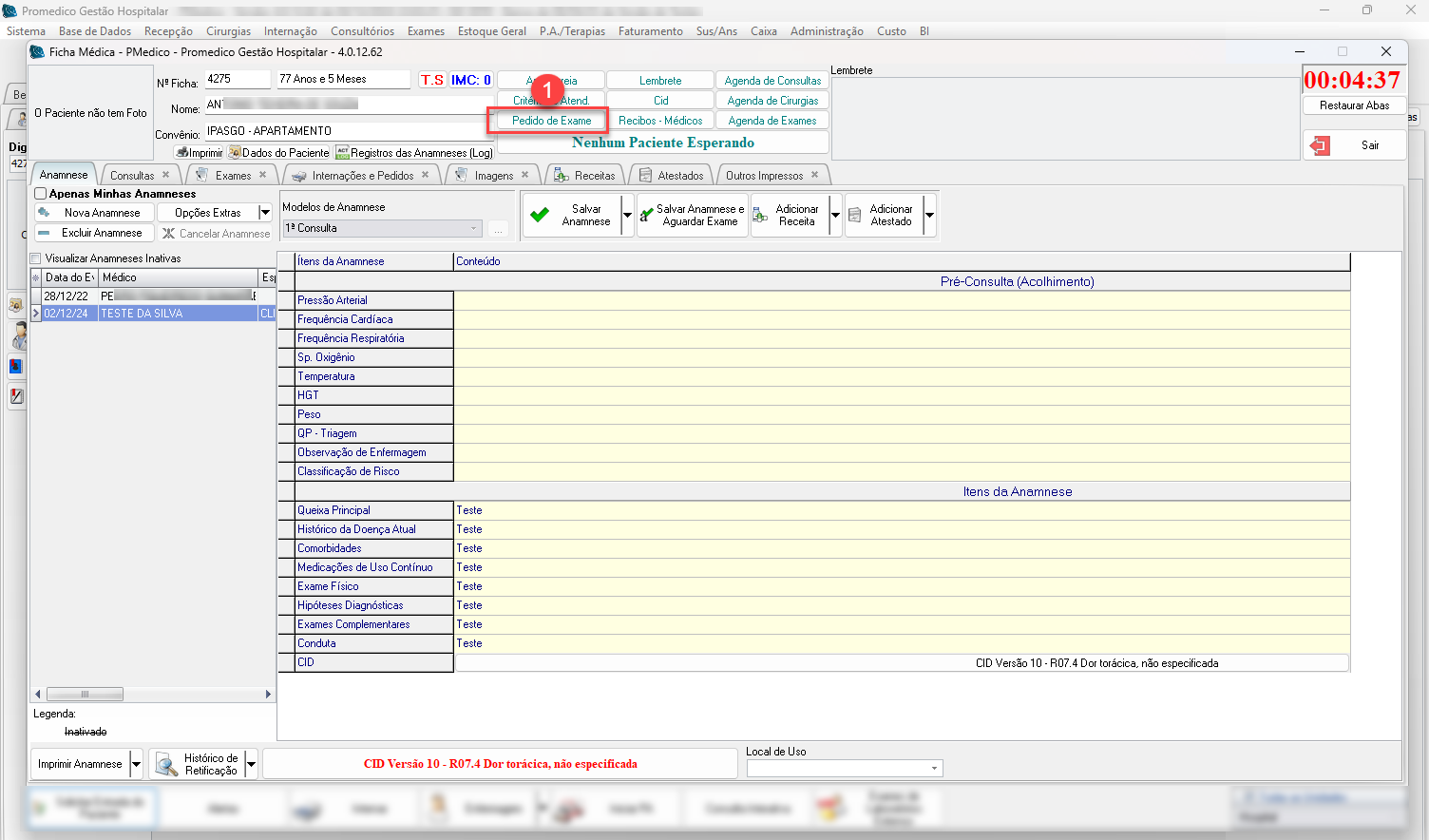1429x840 pixels.
Task: Toggle Visualizar Anamneses Inativas checkbox
Action: click(36, 258)
